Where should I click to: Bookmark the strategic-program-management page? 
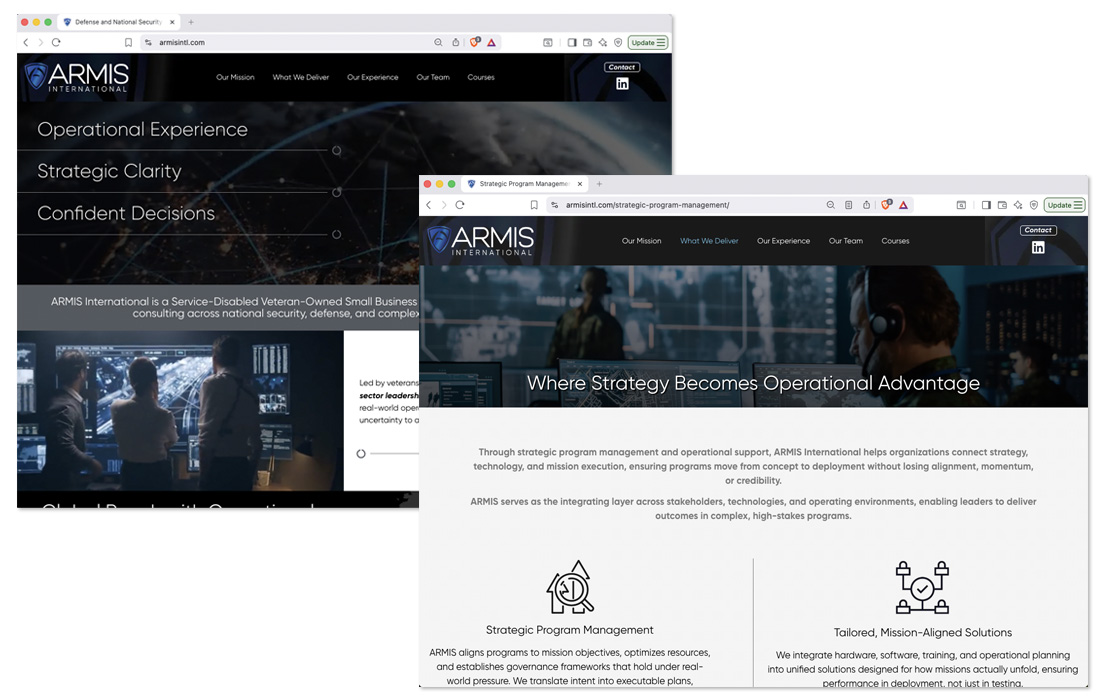pos(534,205)
